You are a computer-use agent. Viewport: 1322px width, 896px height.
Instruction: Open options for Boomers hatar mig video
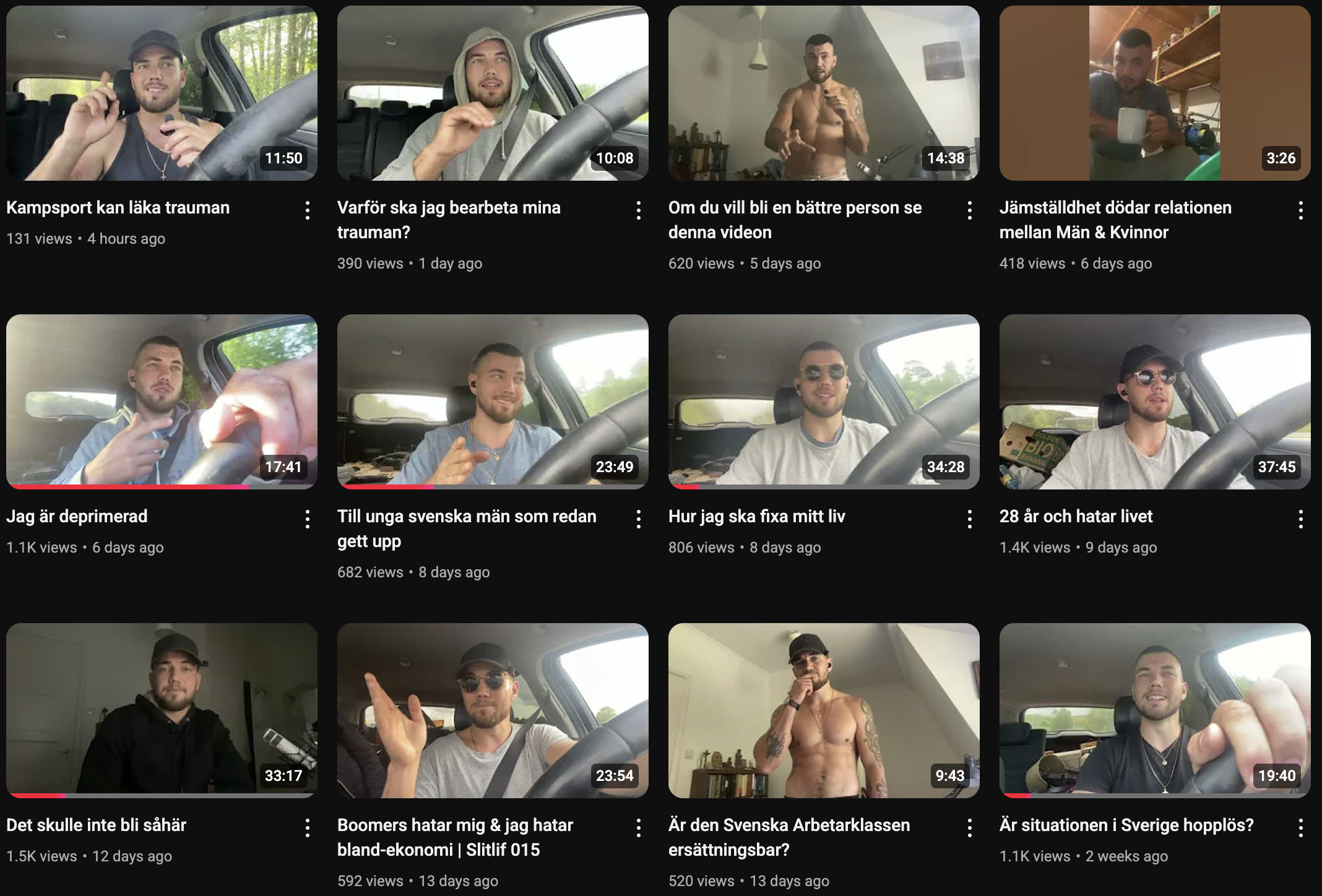coord(639,828)
